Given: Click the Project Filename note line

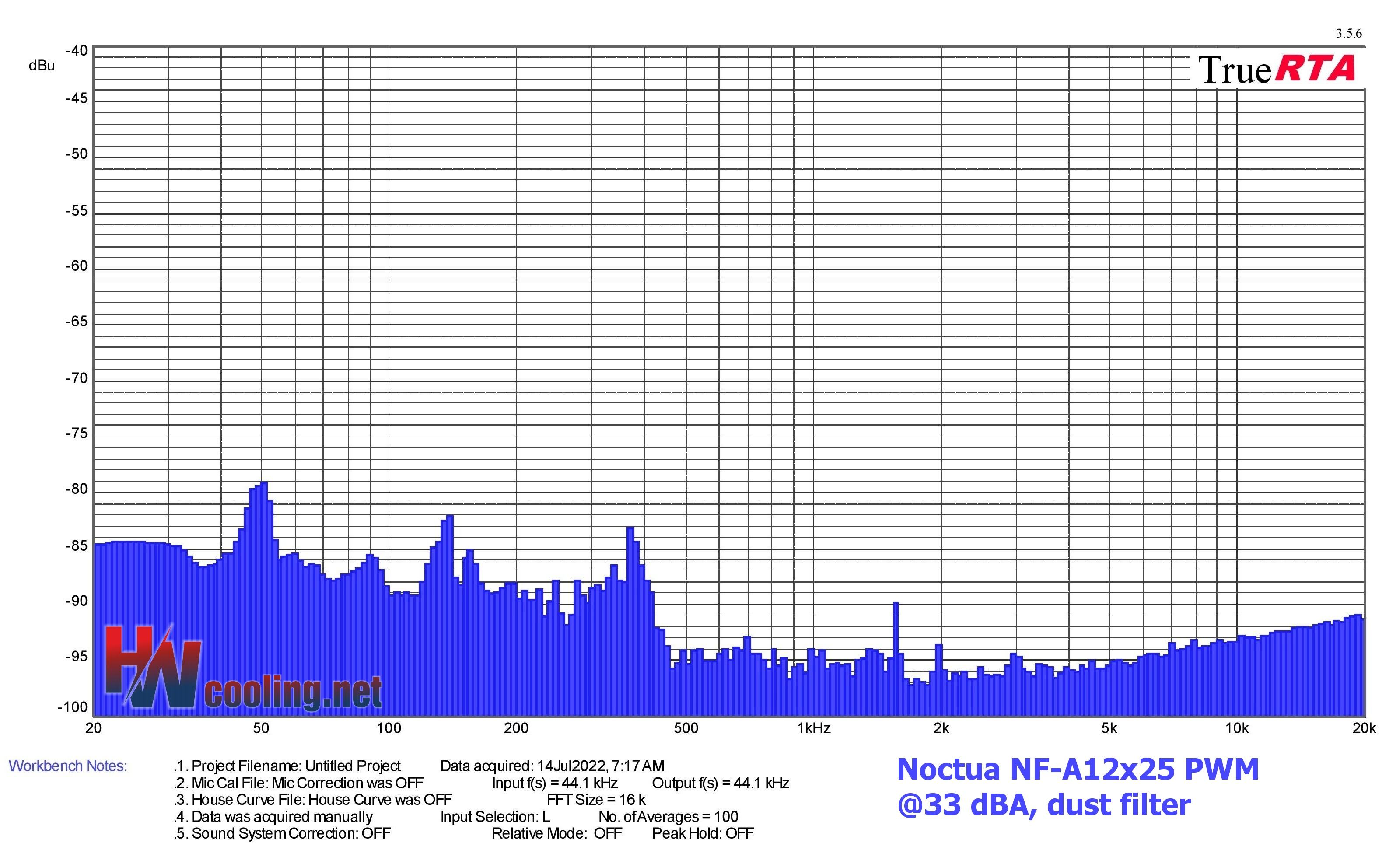Looking at the screenshot, I should click(x=287, y=766).
